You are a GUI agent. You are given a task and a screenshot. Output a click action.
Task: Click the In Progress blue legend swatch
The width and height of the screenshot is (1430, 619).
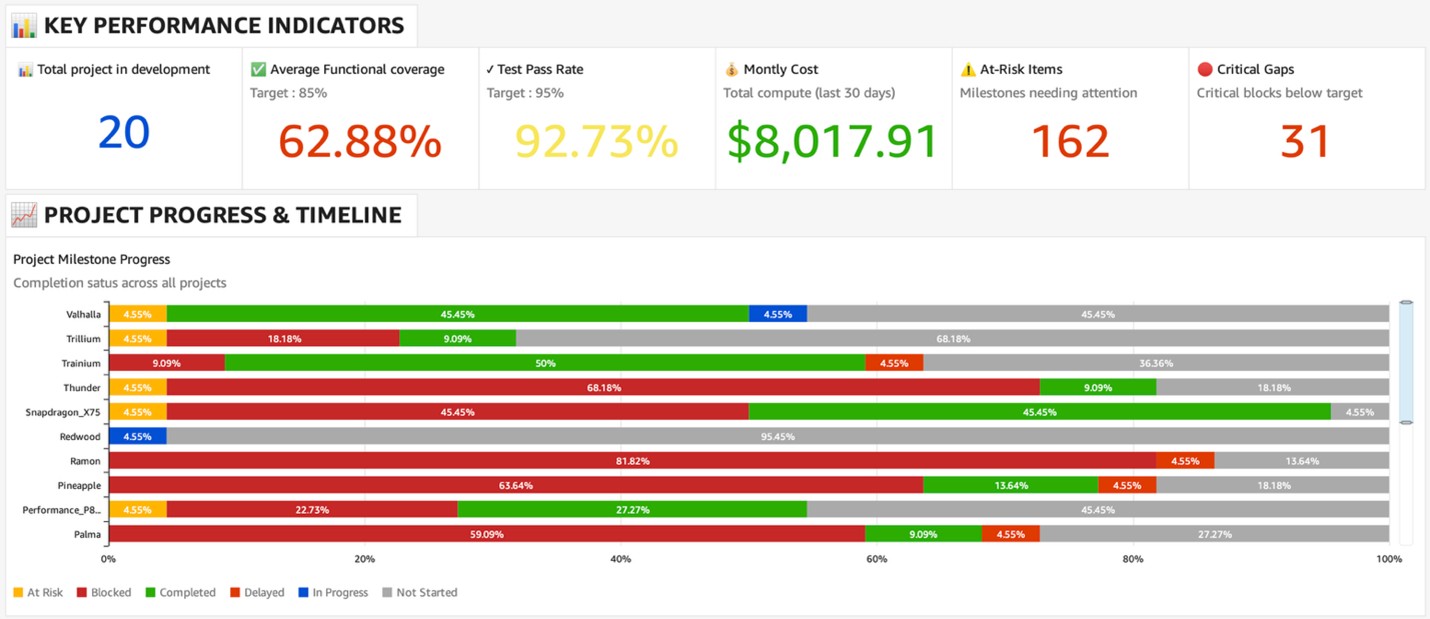tap(303, 593)
